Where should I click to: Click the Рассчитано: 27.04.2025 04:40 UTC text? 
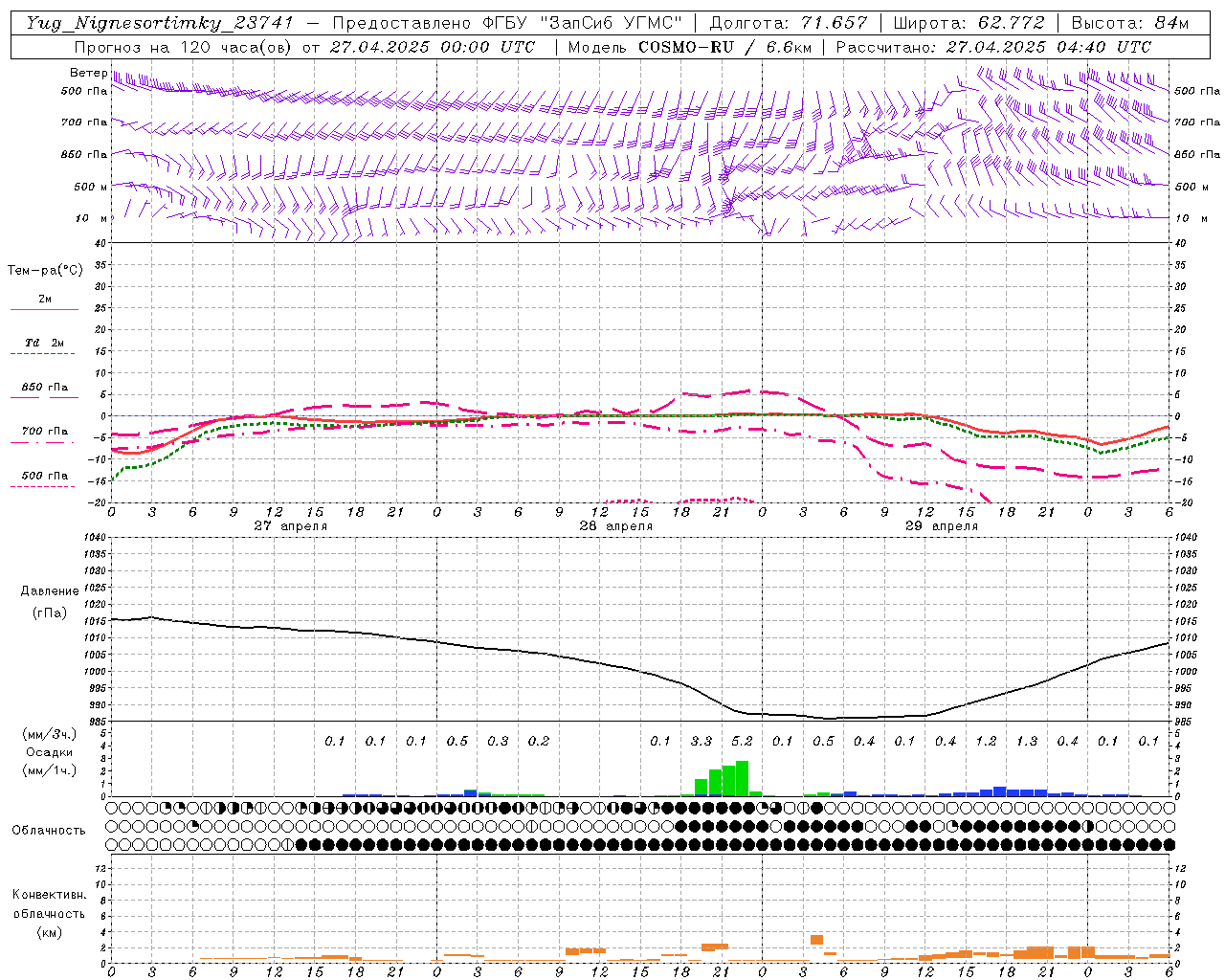tap(993, 47)
